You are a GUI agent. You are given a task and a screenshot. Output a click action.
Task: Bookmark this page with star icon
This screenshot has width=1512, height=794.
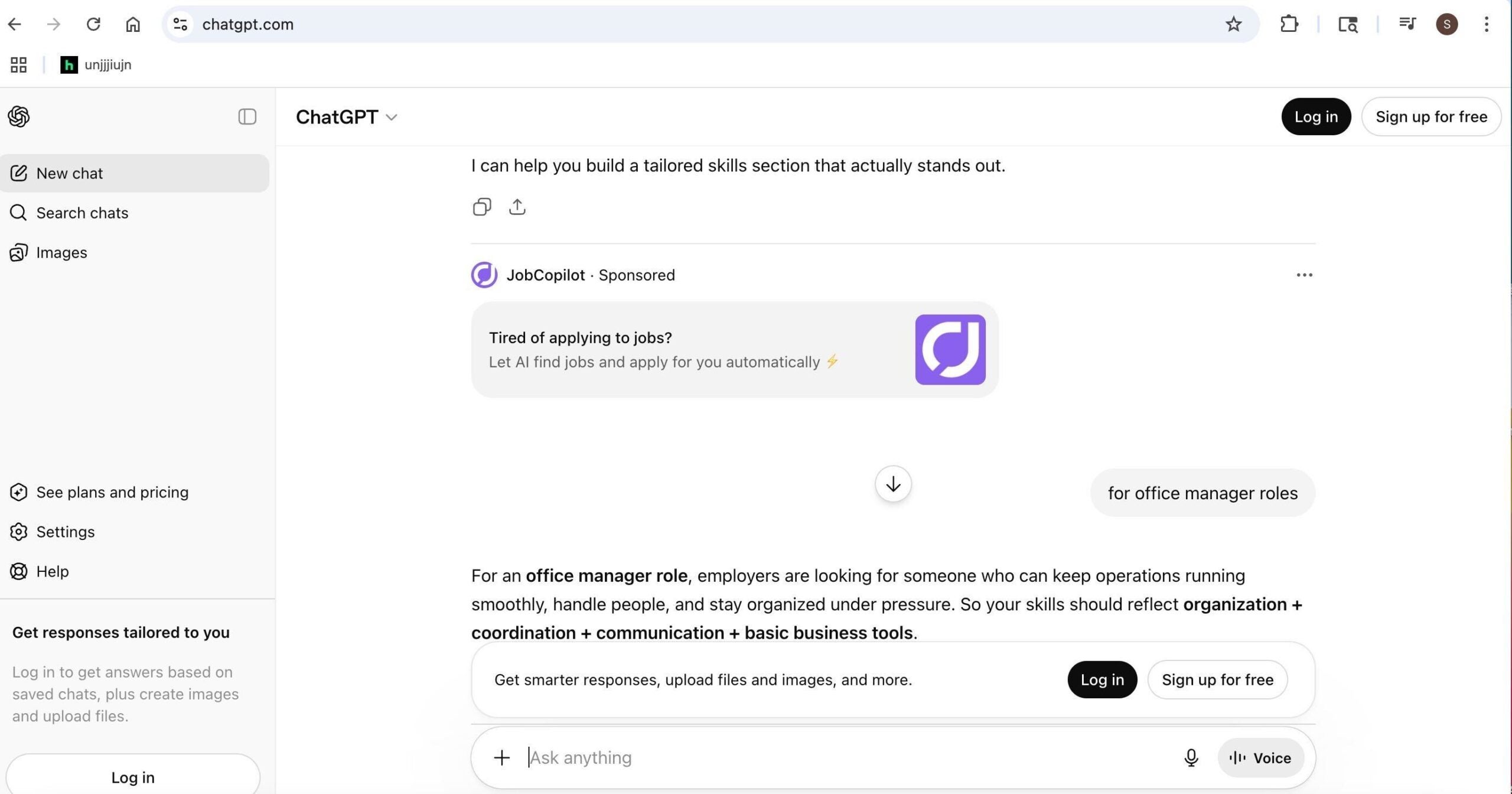pyautogui.click(x=1233, y=24)
